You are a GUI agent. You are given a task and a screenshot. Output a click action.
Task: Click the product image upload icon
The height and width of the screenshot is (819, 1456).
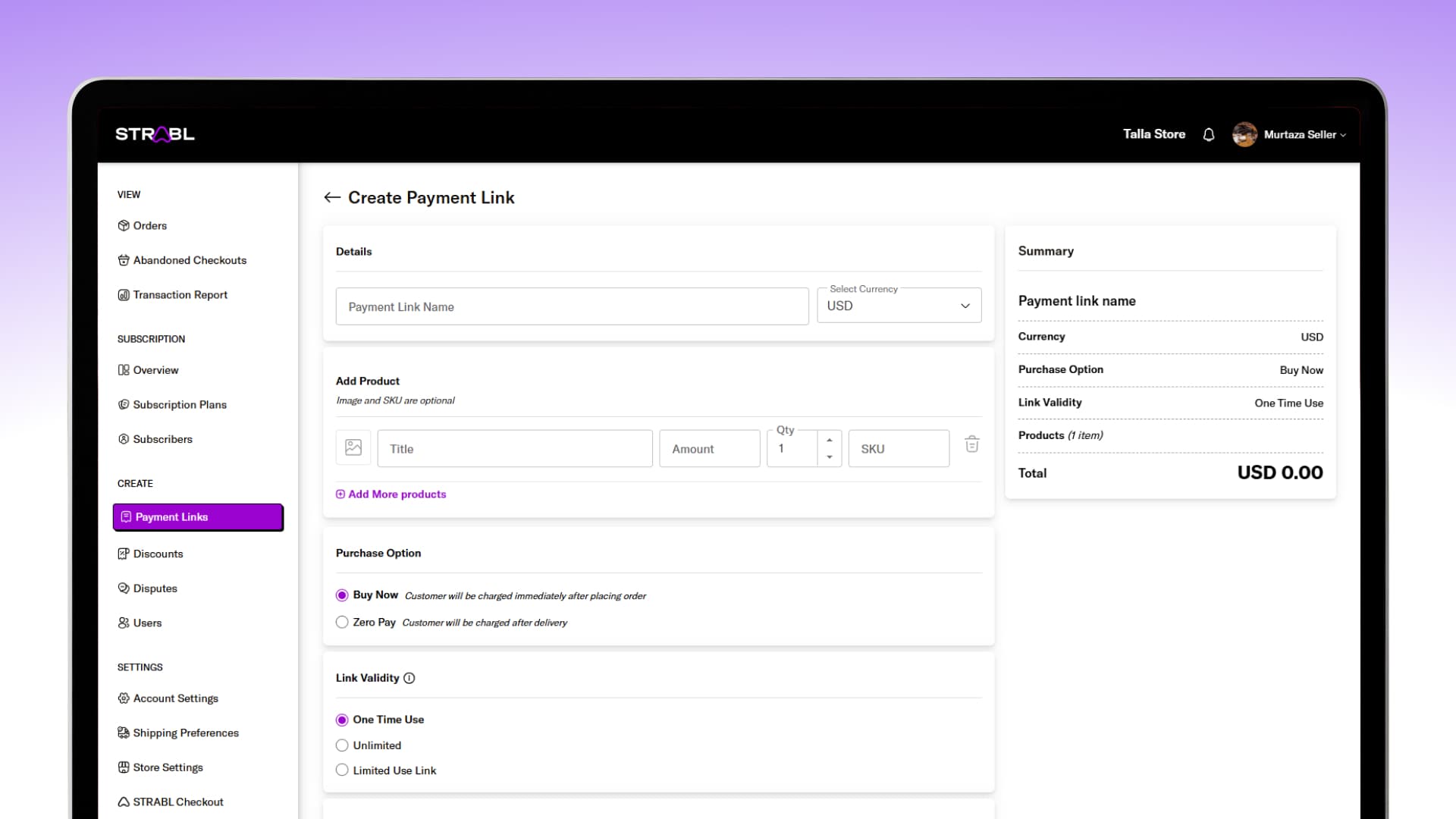353,448
